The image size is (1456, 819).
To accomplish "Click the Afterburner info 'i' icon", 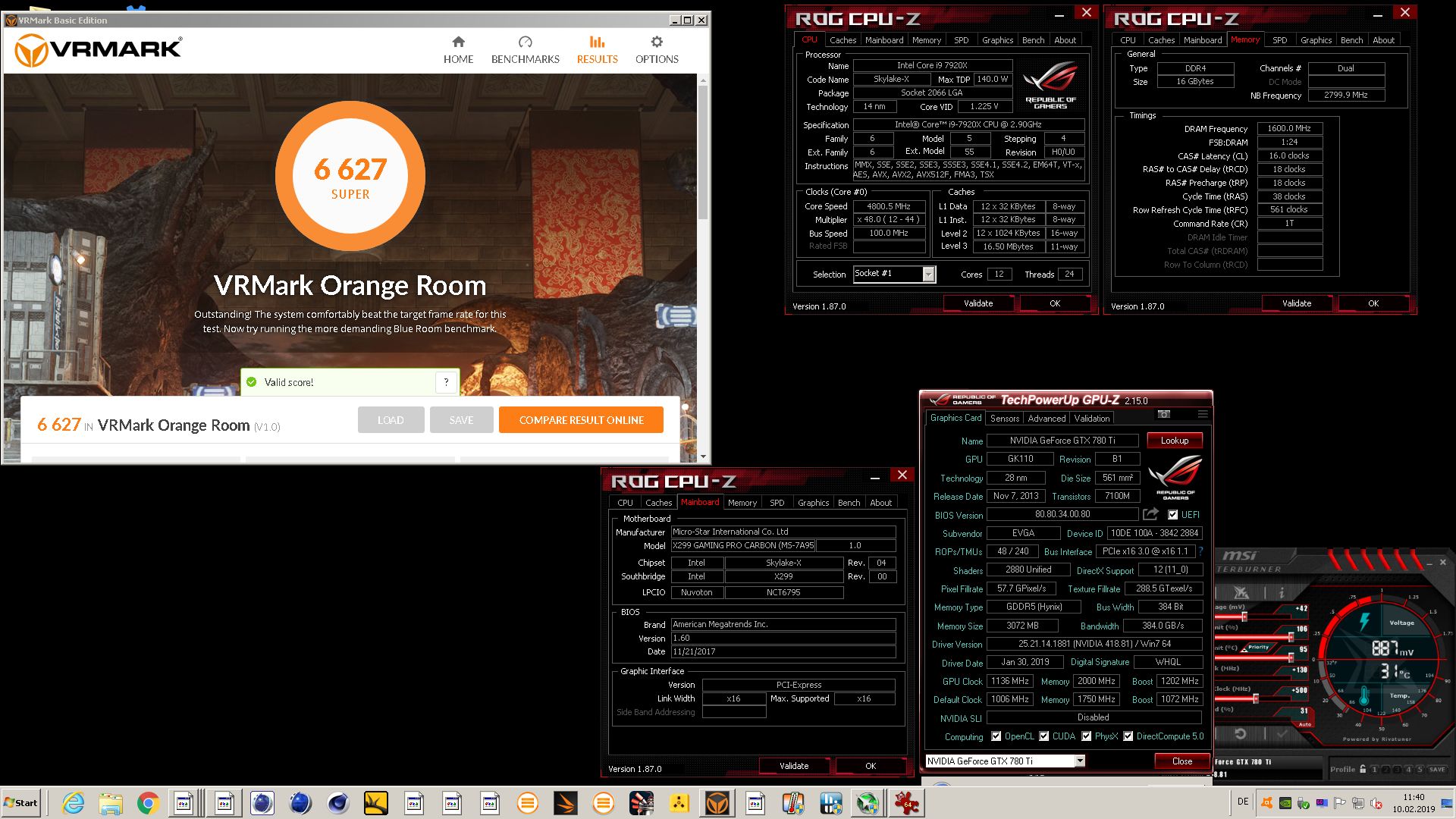I will point(1281,592).
